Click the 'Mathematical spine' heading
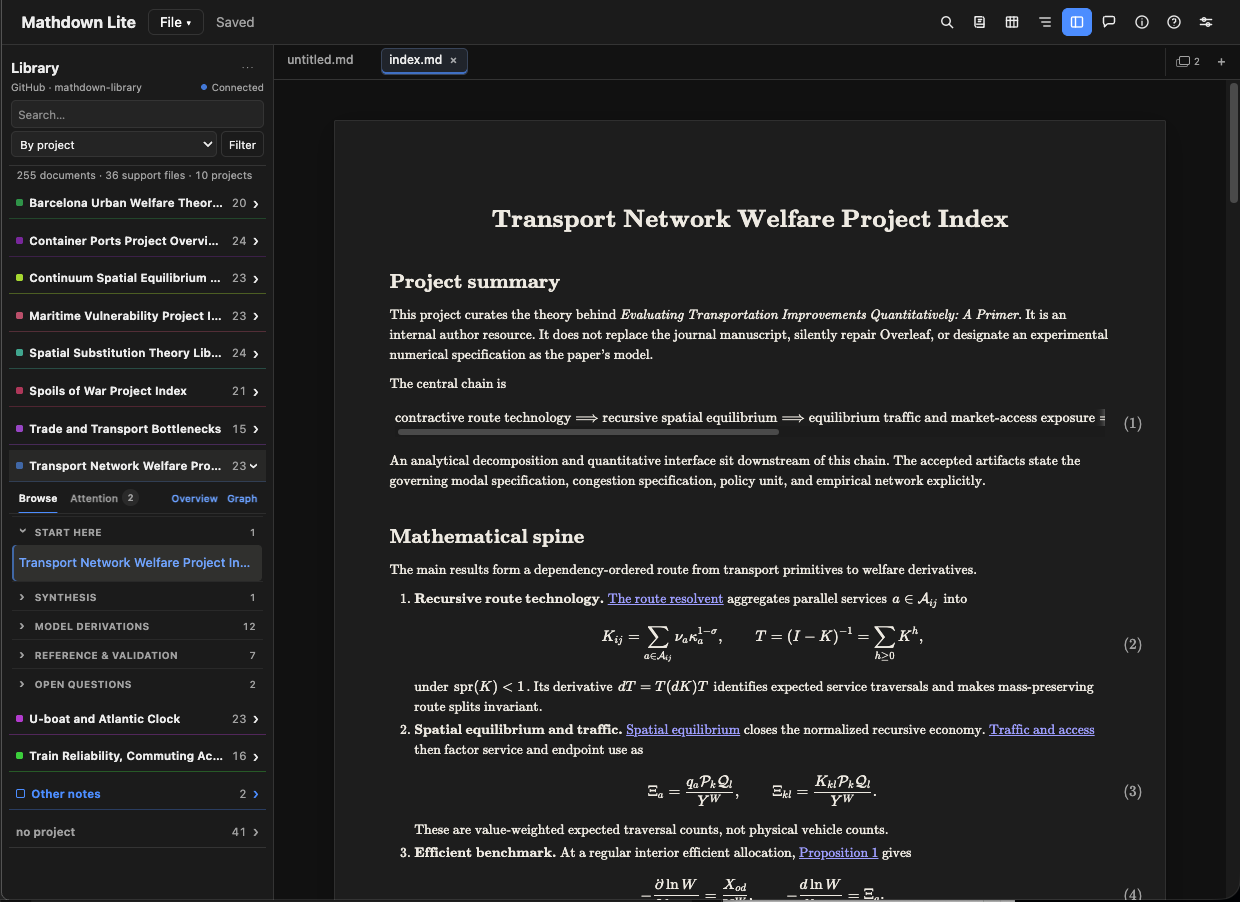 click(x=487, y=537)
